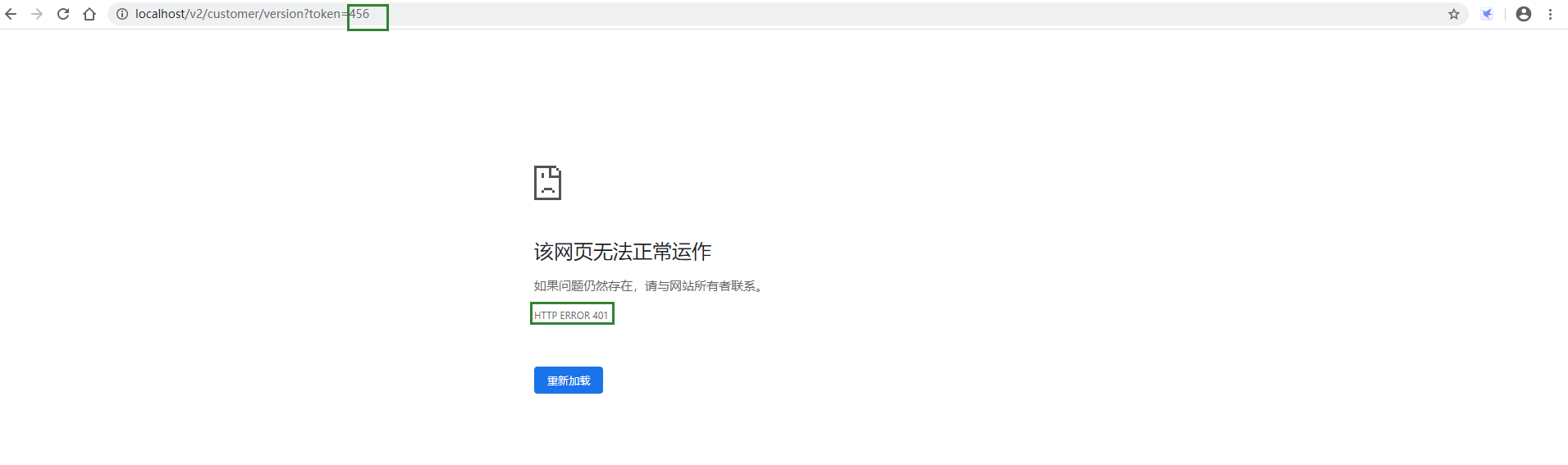Open the user profile avatar
The image size is (1568, 465).
[1524, 14]
